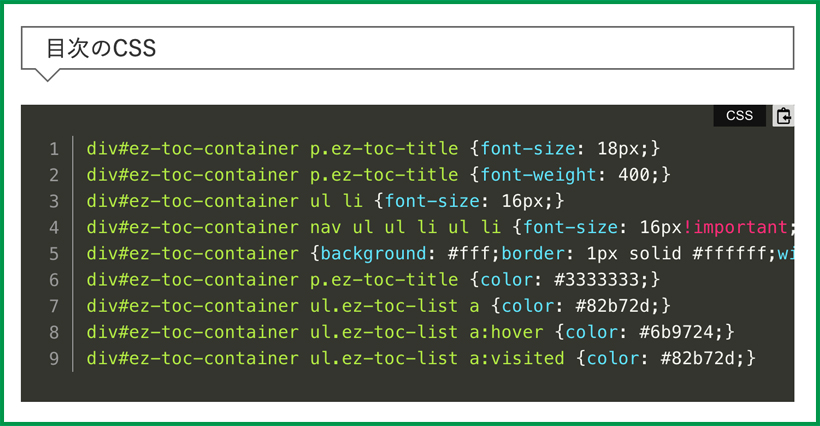Click line number 3 in the gutter
Screen dimensions: 820x426
[54, 201]
